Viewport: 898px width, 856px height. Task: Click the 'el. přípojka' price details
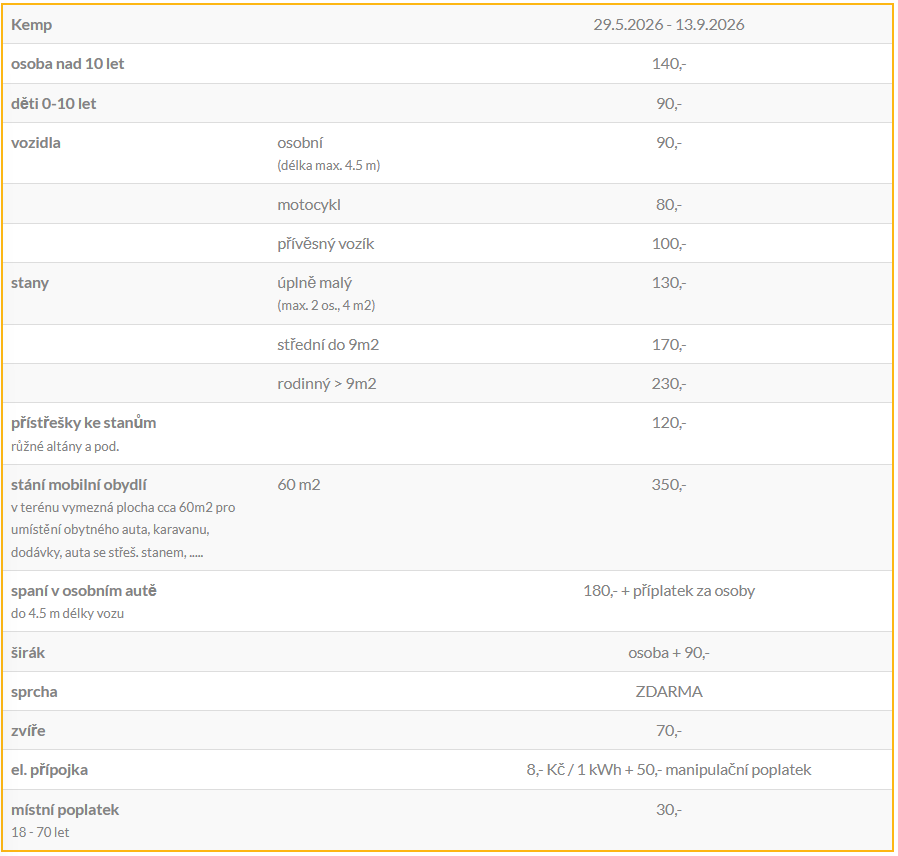[668, 770]
